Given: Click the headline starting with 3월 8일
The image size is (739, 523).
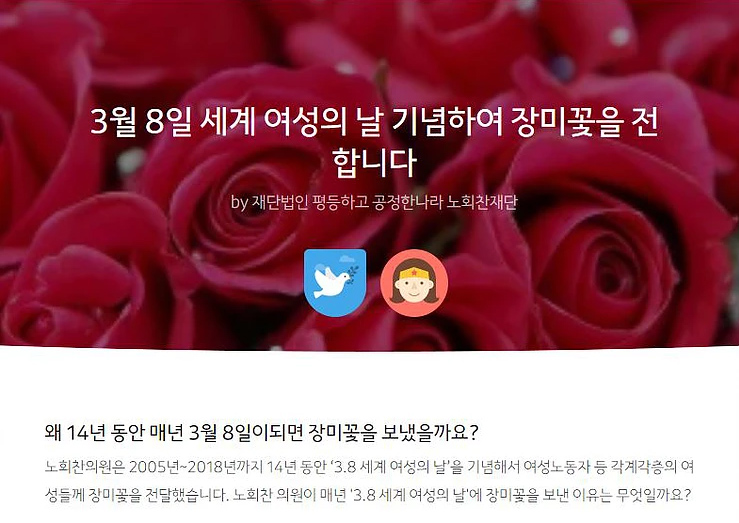Looking at the screenshot, I should 374,142.
